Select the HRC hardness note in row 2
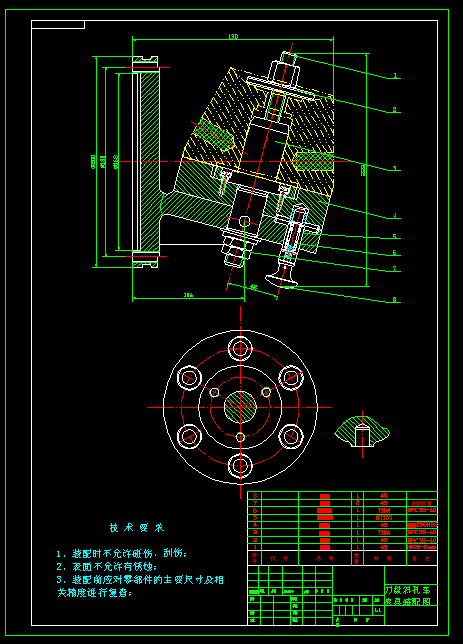Screen dimensions: 463x644 (422, 540)
